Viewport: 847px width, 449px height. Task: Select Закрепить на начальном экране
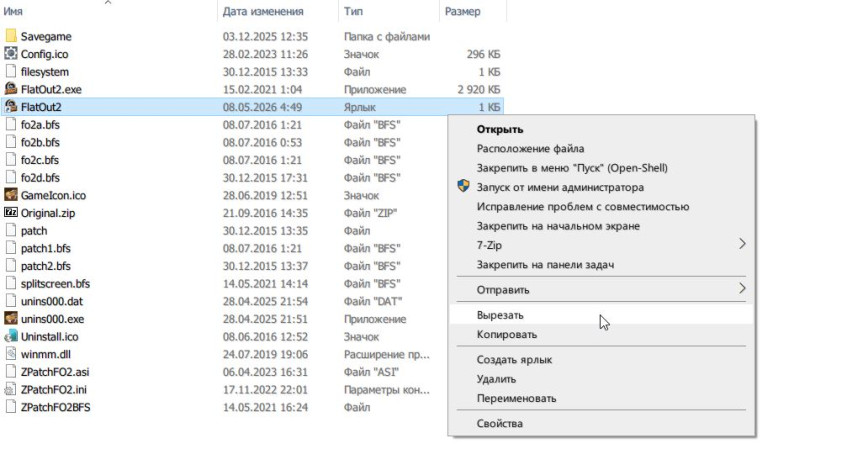click(558, 226)
